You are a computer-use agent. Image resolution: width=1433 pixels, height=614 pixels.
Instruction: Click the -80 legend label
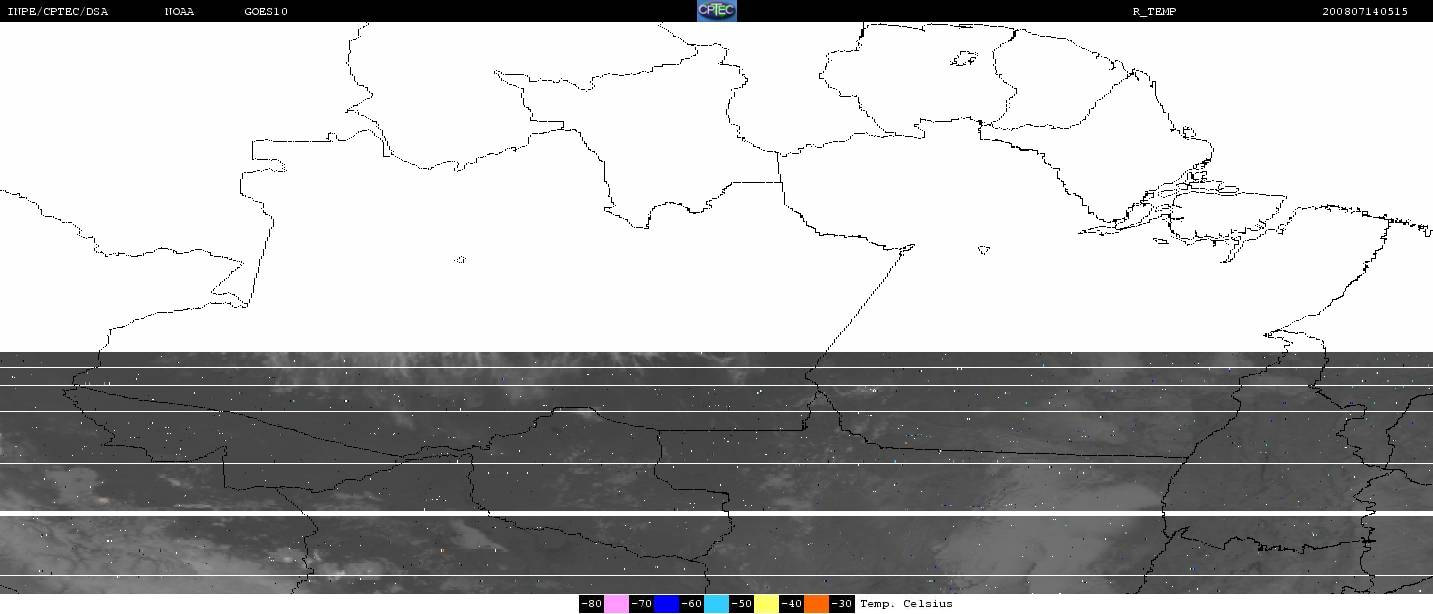click(591, 604)
